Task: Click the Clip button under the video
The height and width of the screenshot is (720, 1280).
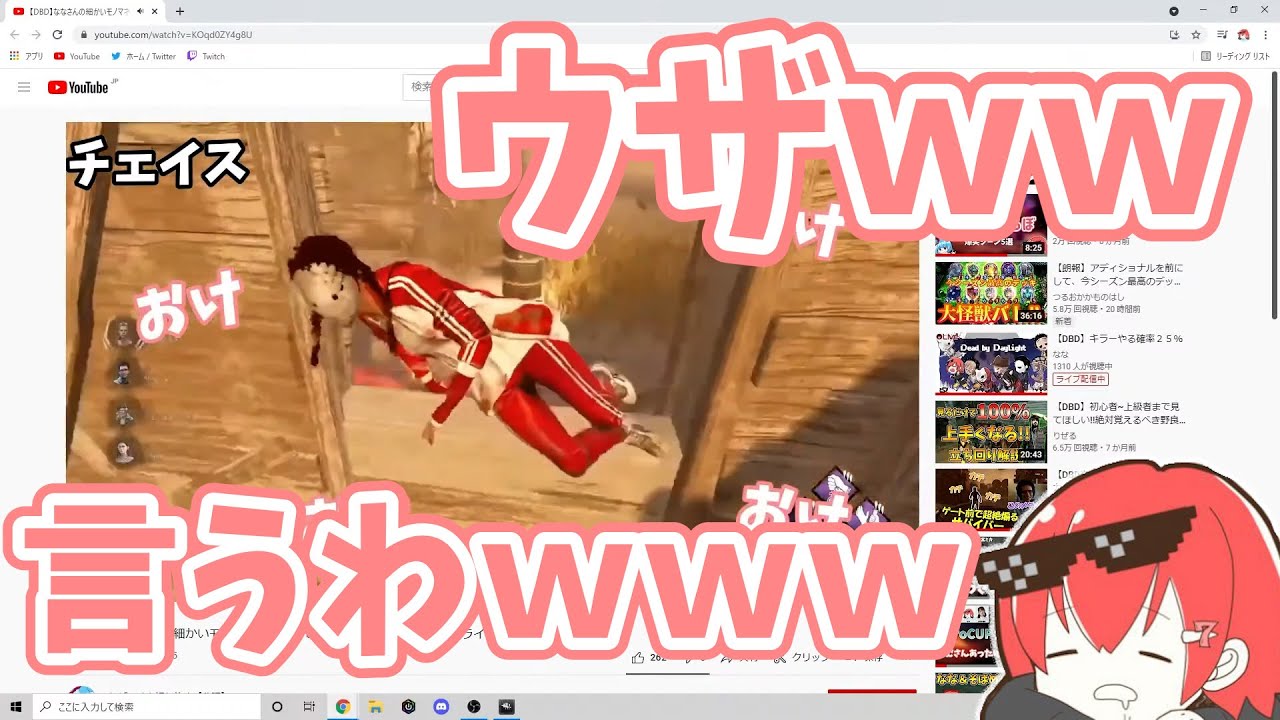Action: [801, 657]
